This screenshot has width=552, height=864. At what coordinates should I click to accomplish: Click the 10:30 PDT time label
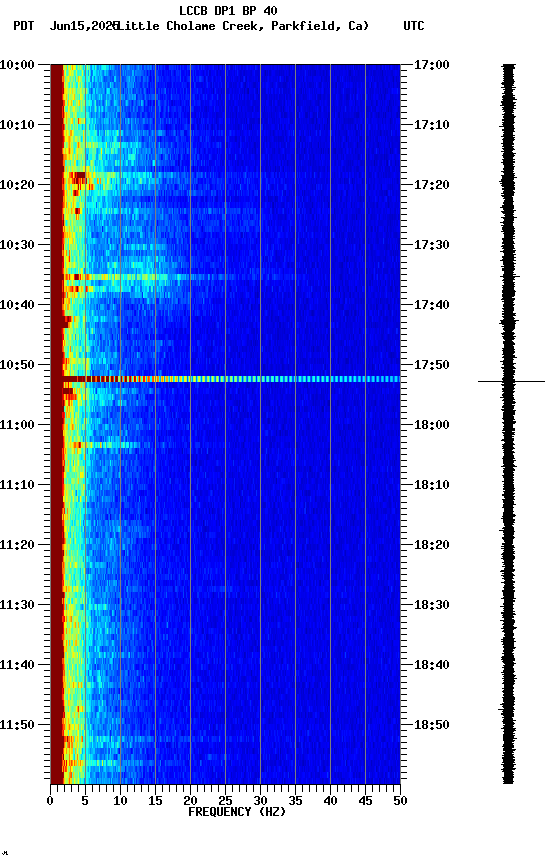click(17, 245)
